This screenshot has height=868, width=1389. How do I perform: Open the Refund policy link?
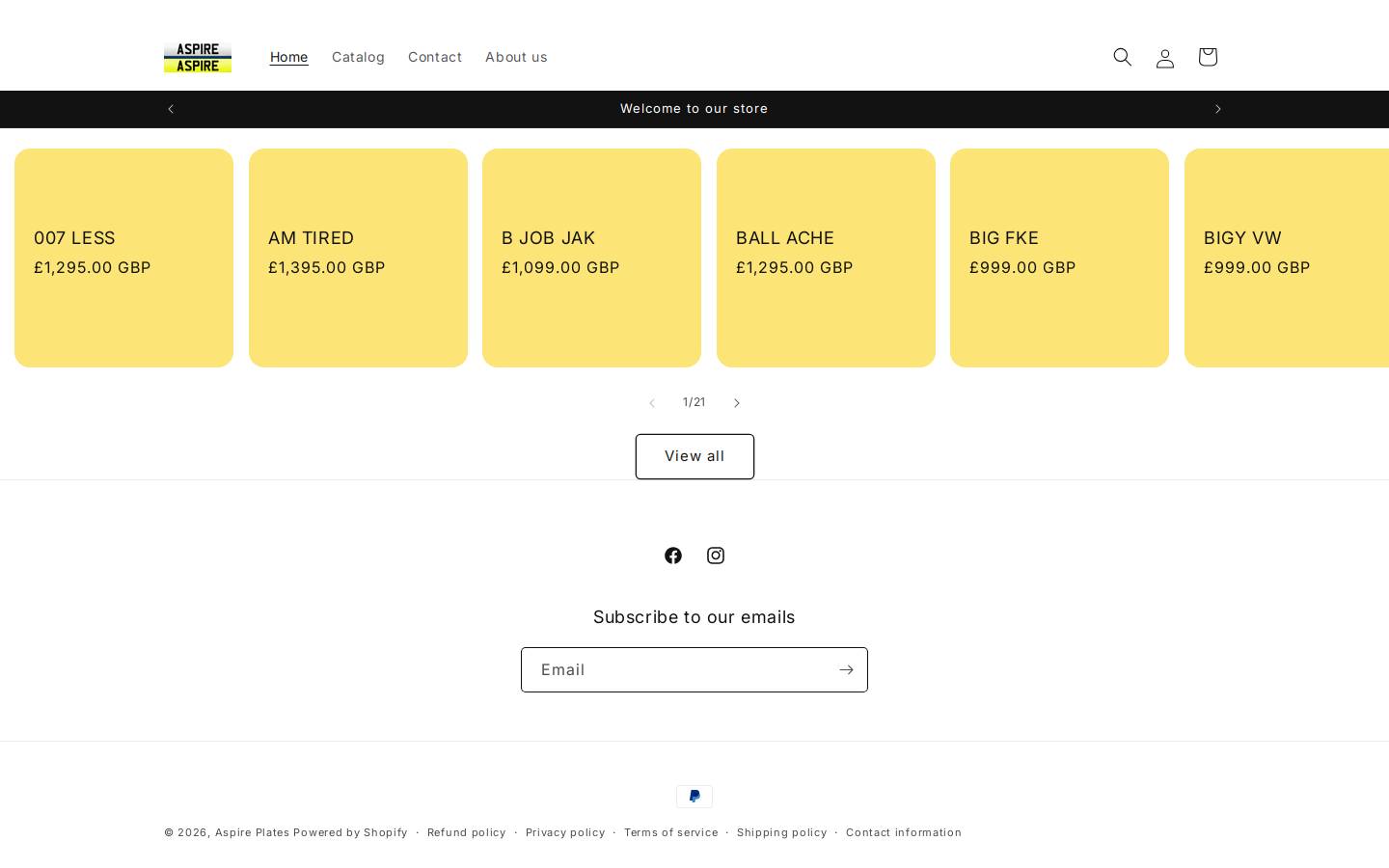click(466, 832)
